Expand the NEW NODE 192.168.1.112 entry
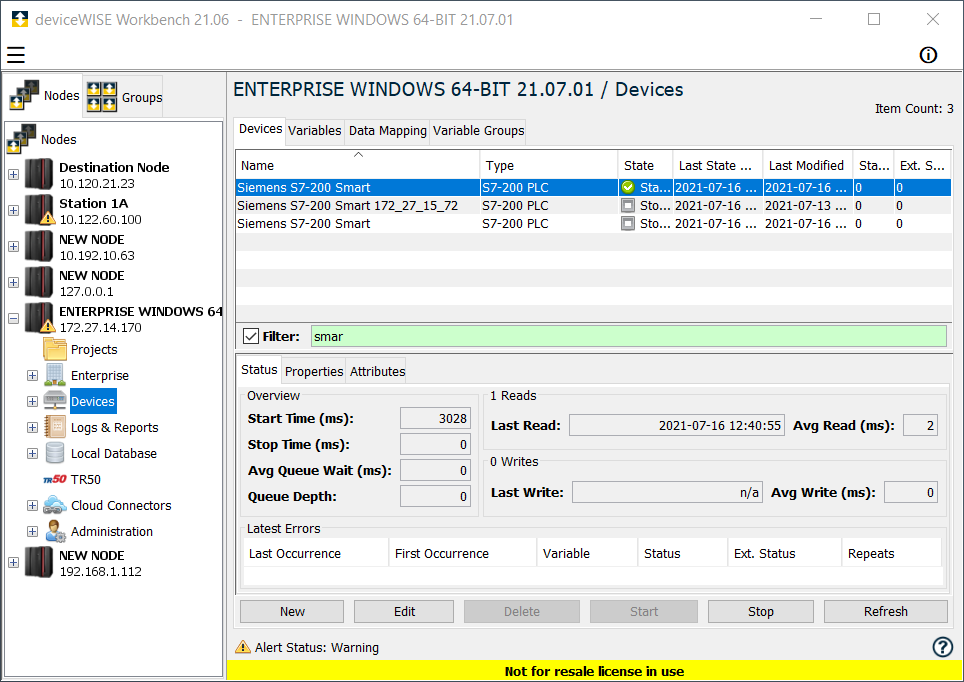 tap(14, 563)
